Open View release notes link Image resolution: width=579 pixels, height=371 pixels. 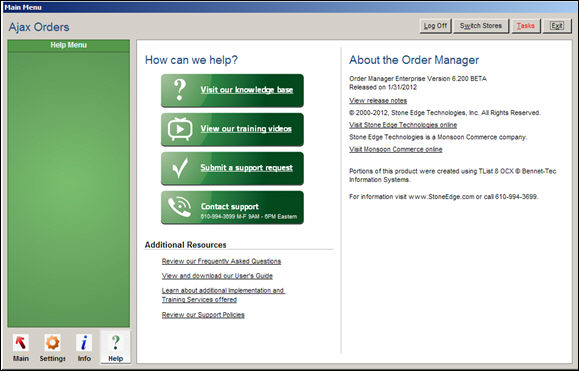click(378, 100)
